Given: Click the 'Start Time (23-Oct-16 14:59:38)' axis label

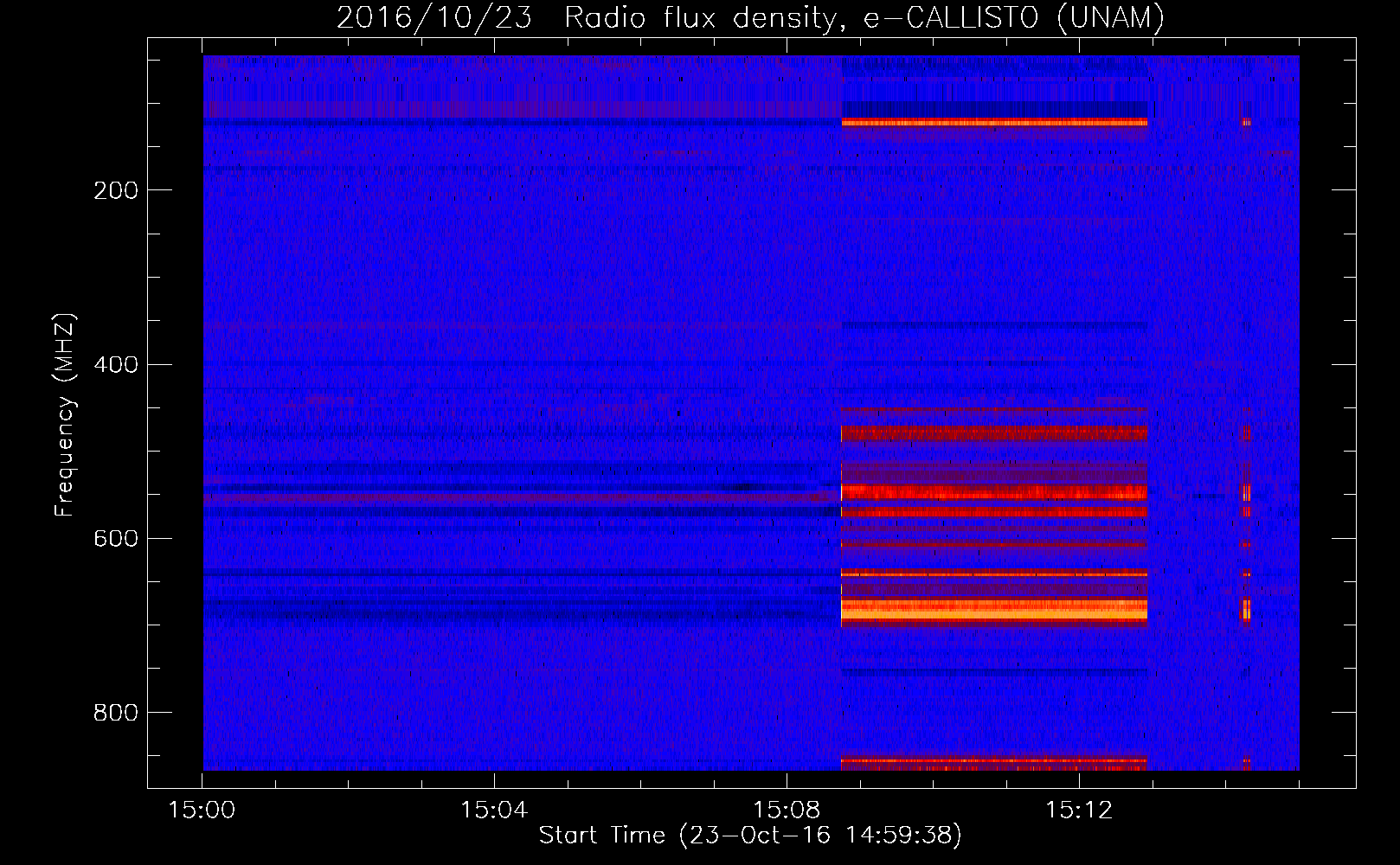Looking at the screenshot, I should coord(750,836).
